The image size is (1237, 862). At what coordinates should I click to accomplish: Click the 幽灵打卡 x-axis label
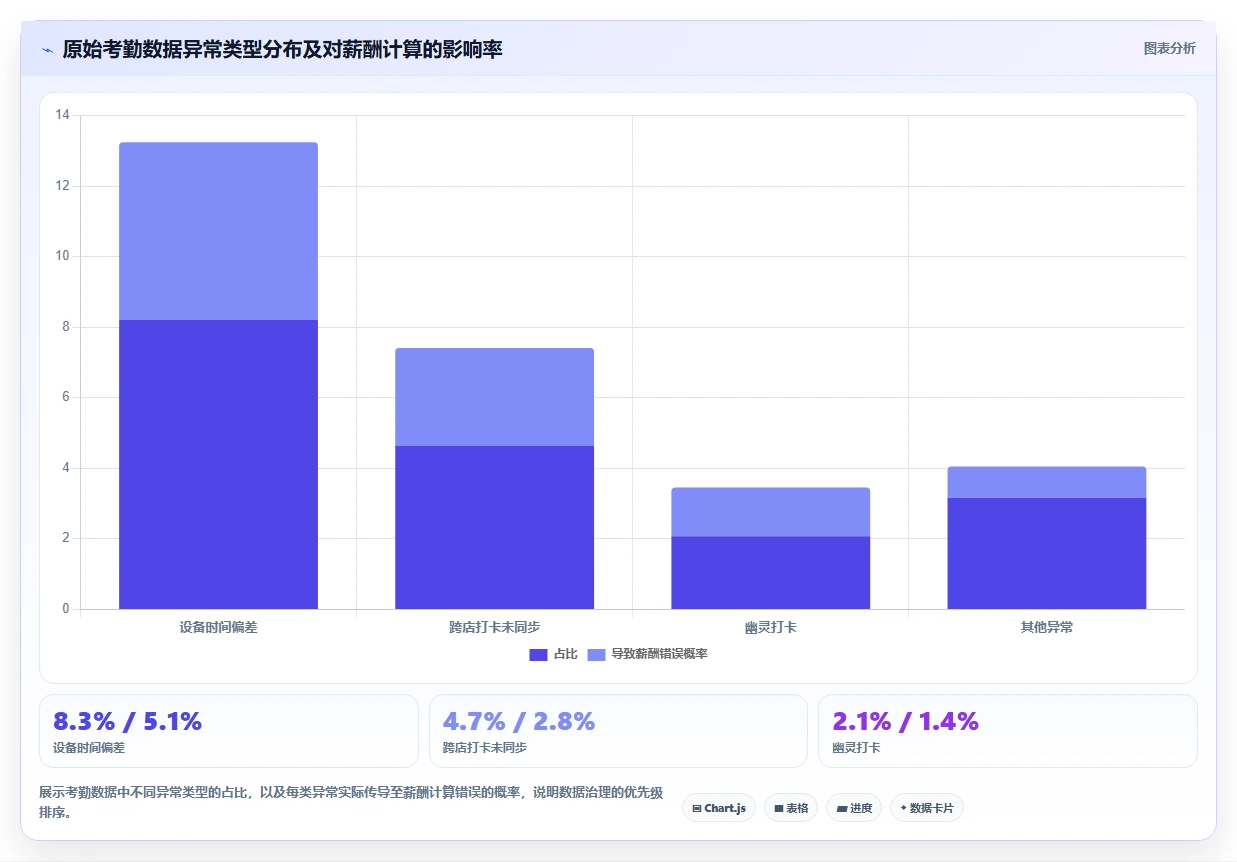770,627
